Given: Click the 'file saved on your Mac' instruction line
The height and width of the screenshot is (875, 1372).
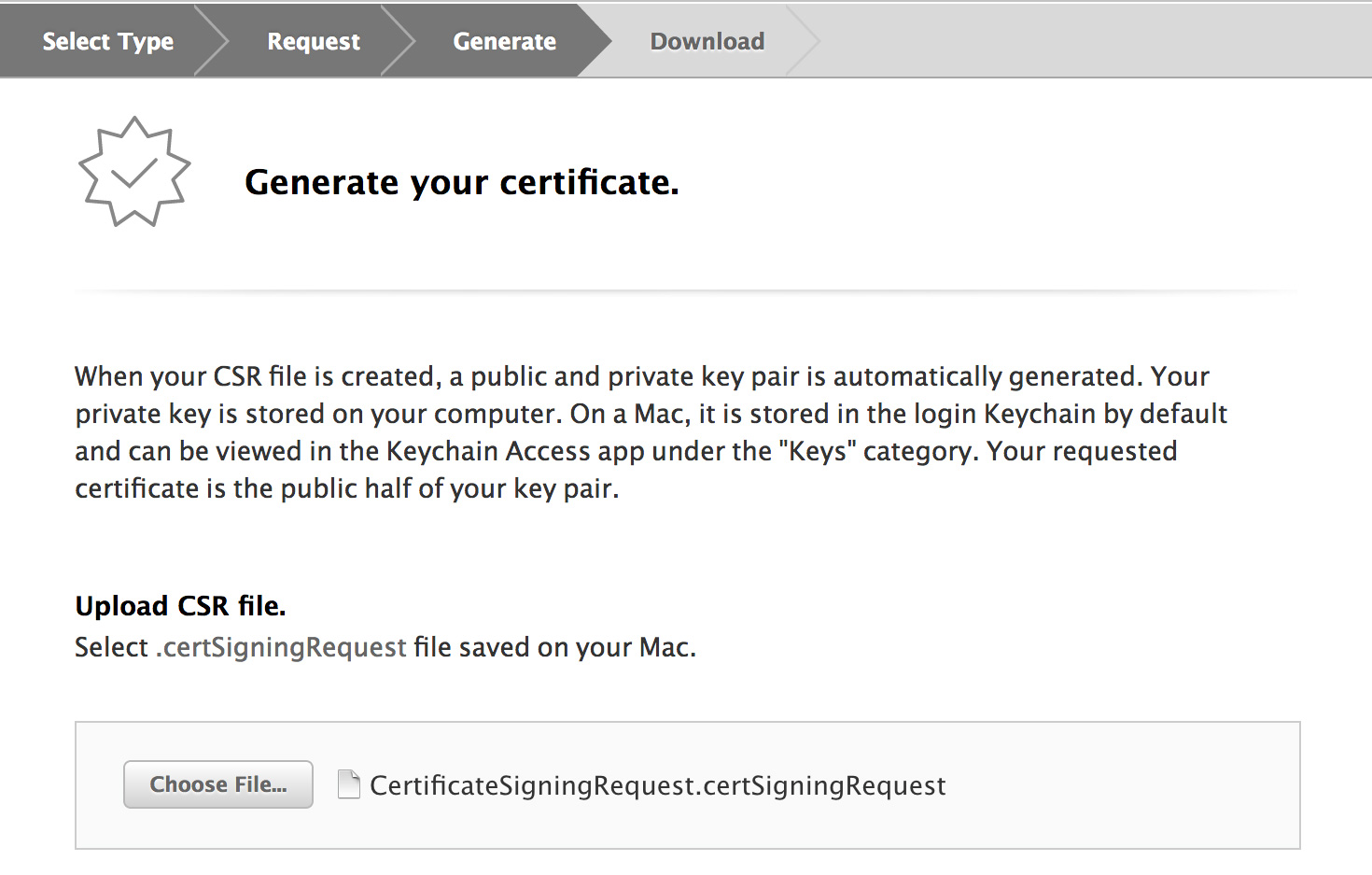Looking at the screenshot, I should pos(555,647).
